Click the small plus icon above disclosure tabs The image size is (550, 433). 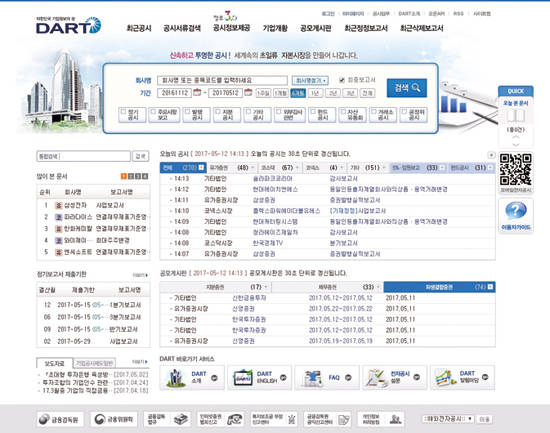point(491,155)
